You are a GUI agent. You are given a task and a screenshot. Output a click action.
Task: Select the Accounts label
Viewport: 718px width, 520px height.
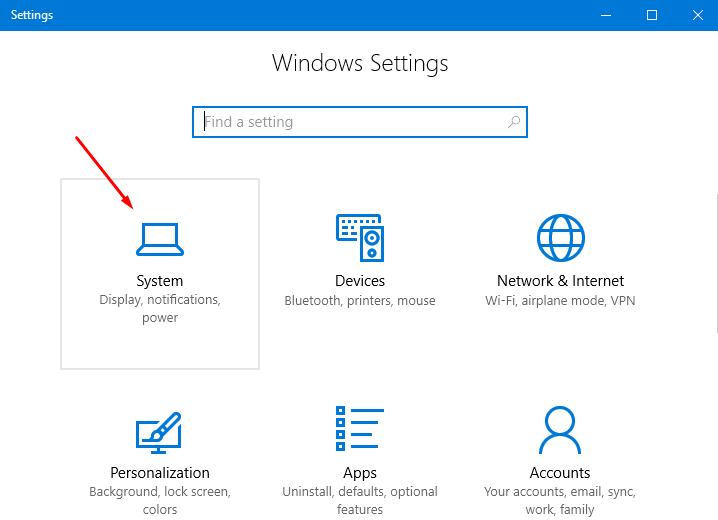point(560,472)
